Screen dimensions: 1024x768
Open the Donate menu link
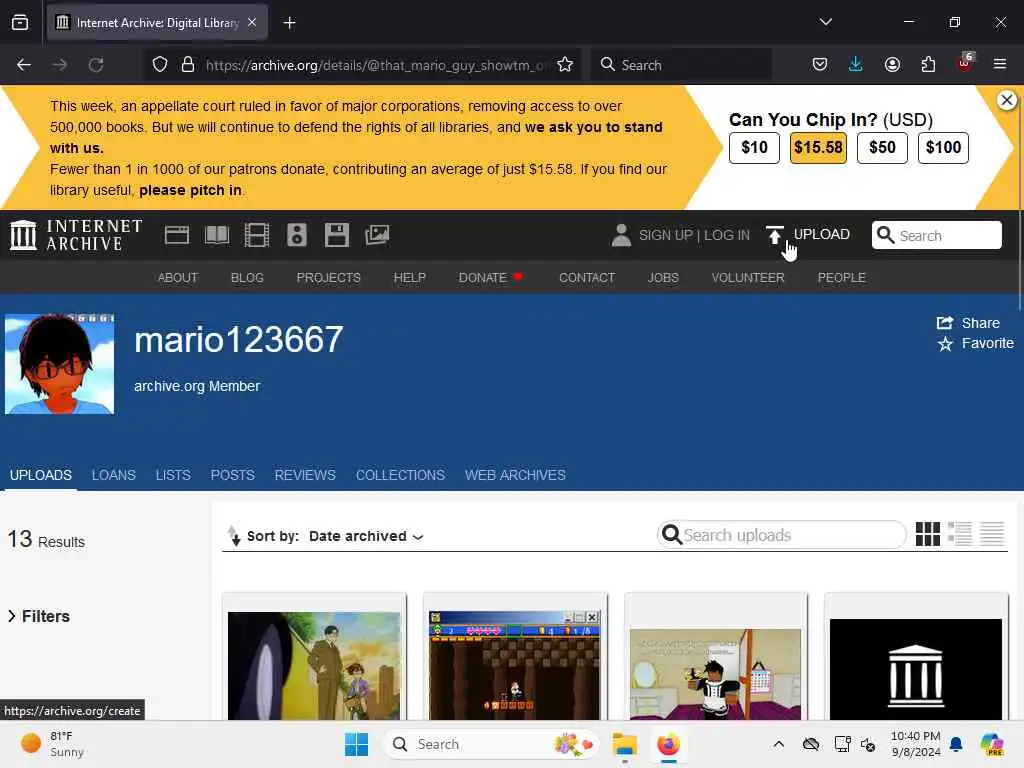point(490,278)
